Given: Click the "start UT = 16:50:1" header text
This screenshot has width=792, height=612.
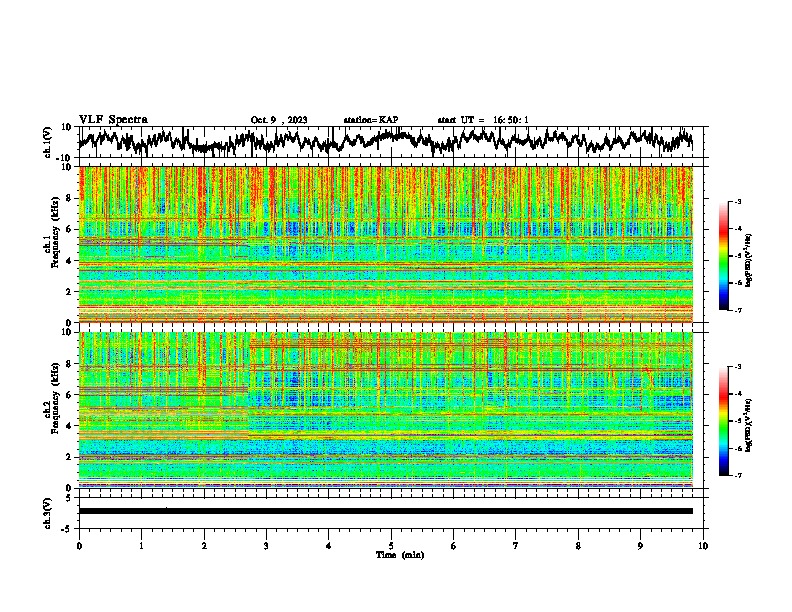Looking at the screenshot, I should (483, 120).
